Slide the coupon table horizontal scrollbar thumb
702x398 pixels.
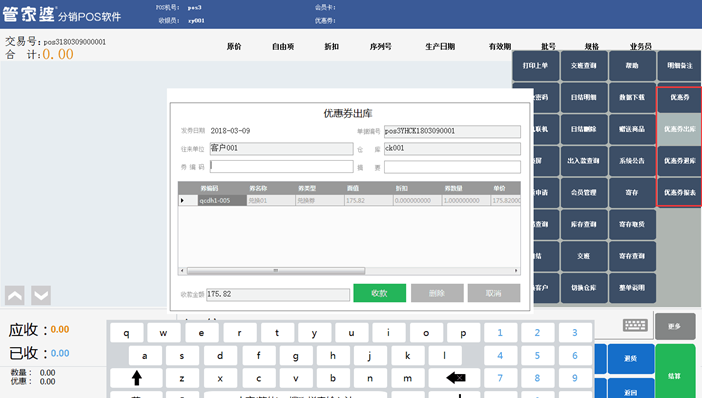click(276, 271)
